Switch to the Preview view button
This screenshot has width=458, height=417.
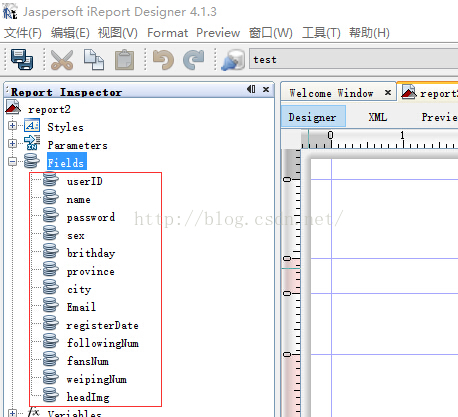(439, 117)
